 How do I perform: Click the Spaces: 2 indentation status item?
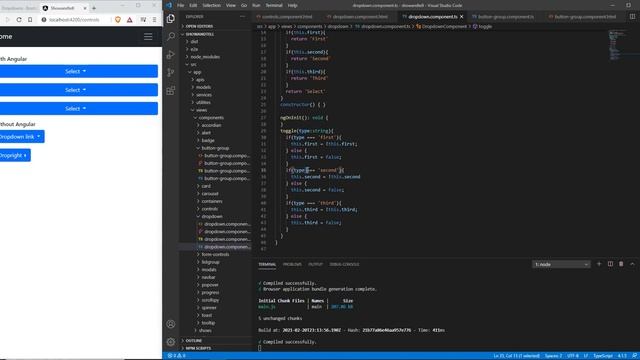[553, 356]
